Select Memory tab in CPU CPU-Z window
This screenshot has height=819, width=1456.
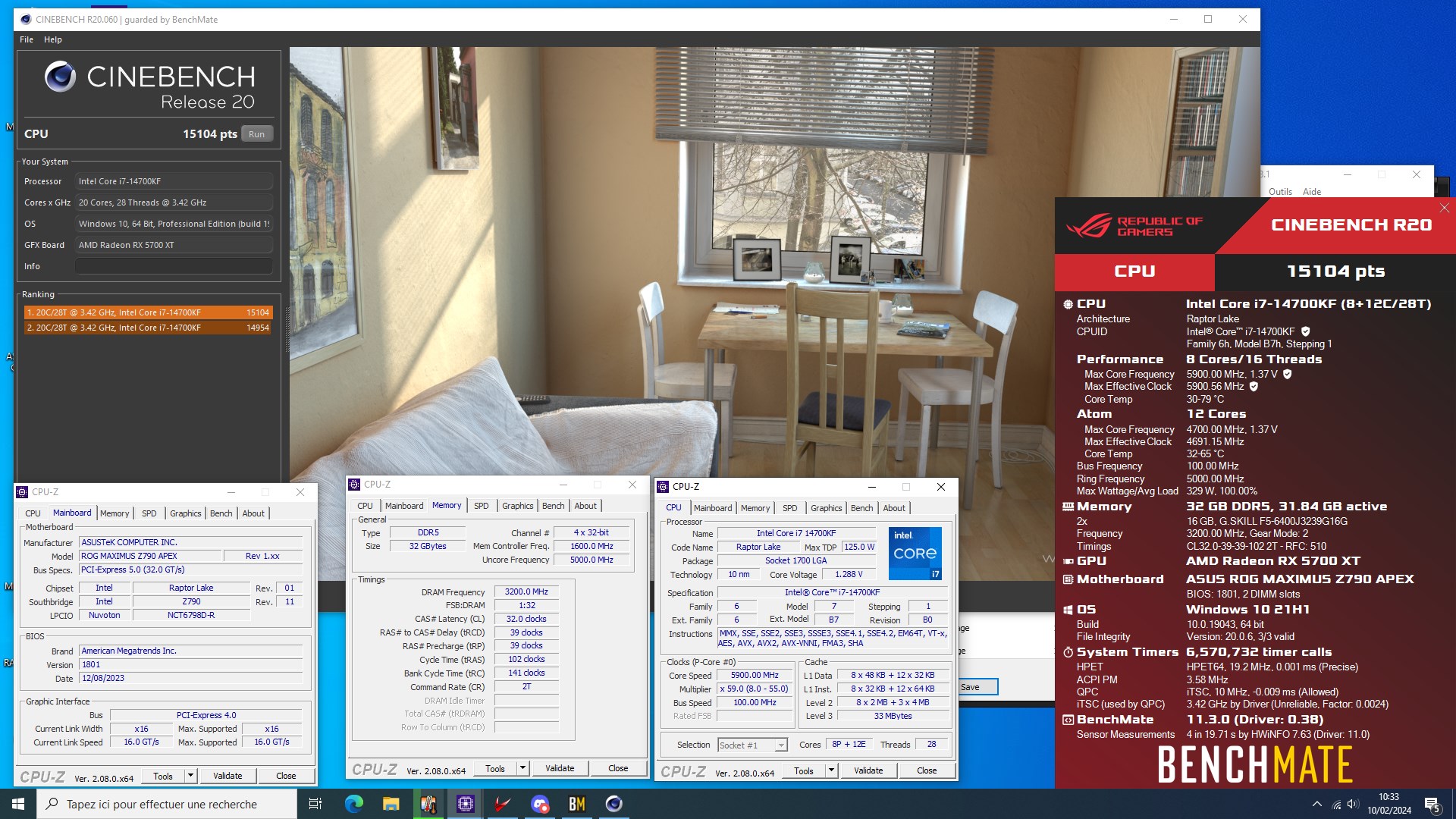(x=755, y=508)
